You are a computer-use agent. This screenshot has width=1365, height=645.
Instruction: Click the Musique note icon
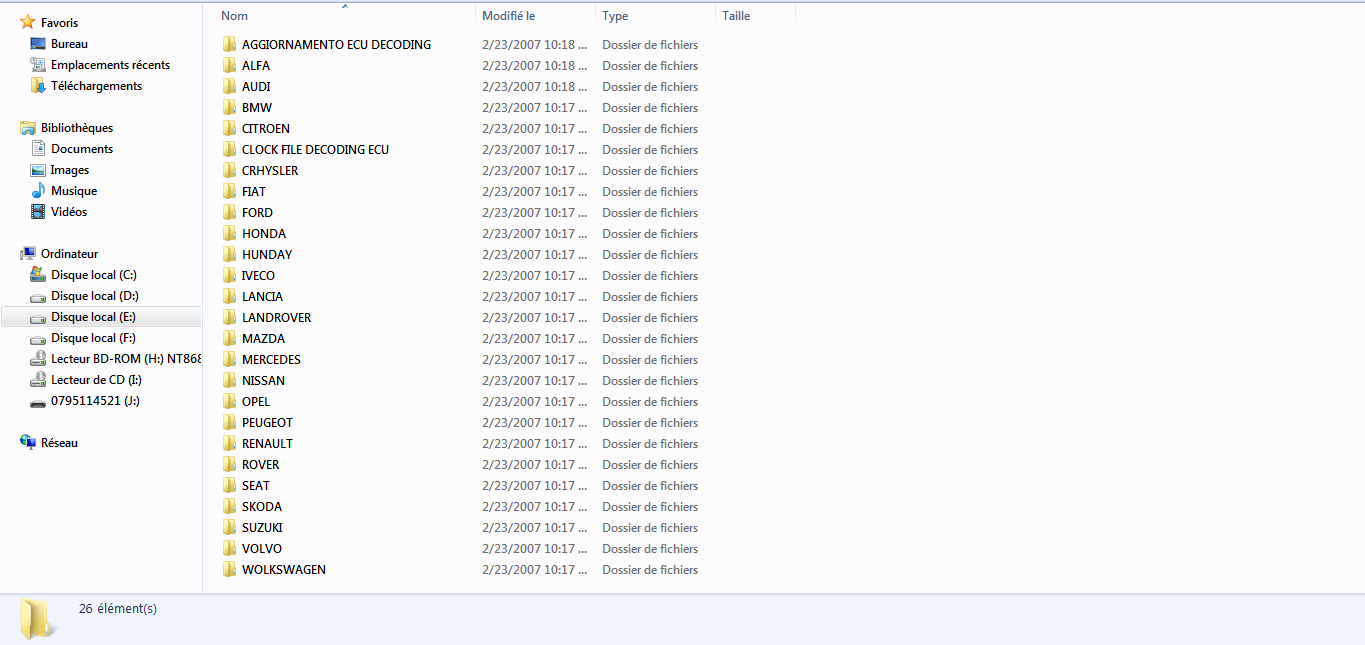(38, 191)
